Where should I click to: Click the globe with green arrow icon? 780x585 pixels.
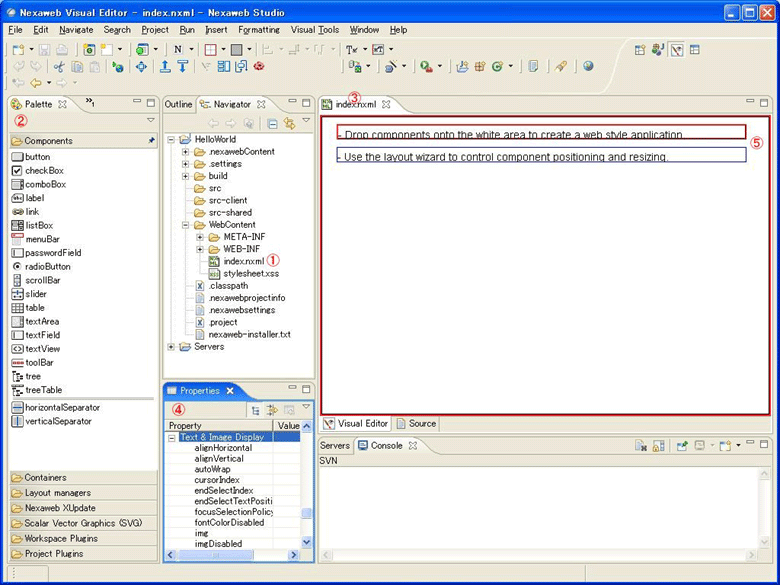118,67
